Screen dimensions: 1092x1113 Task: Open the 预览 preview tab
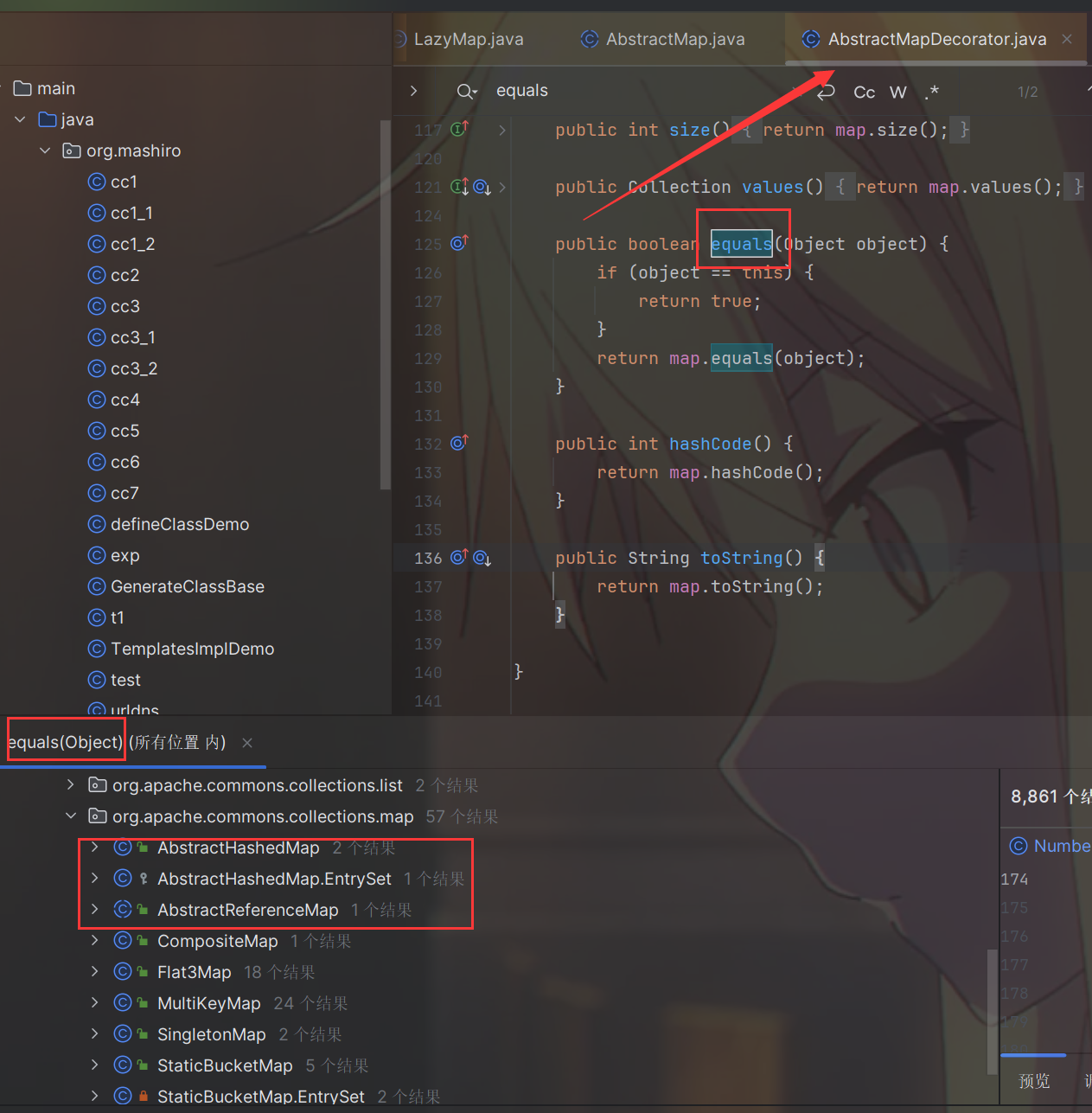1034,1081
